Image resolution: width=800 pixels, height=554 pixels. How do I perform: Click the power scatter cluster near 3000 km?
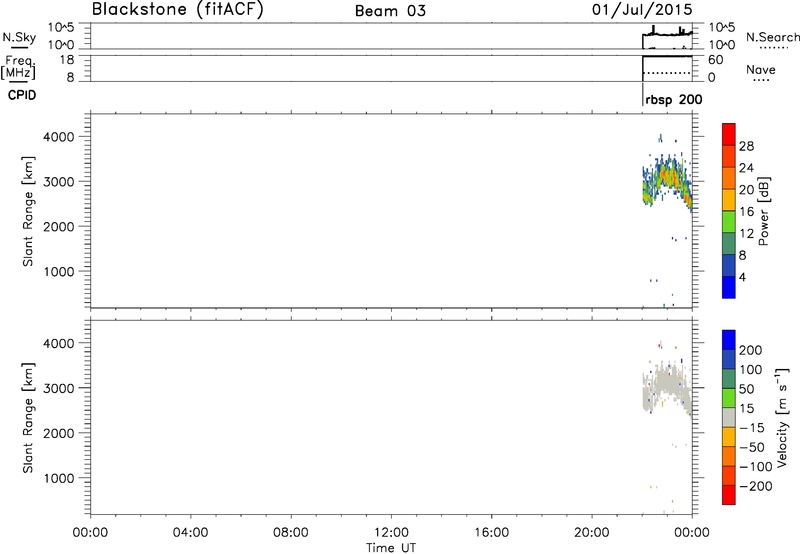[667, 181]
